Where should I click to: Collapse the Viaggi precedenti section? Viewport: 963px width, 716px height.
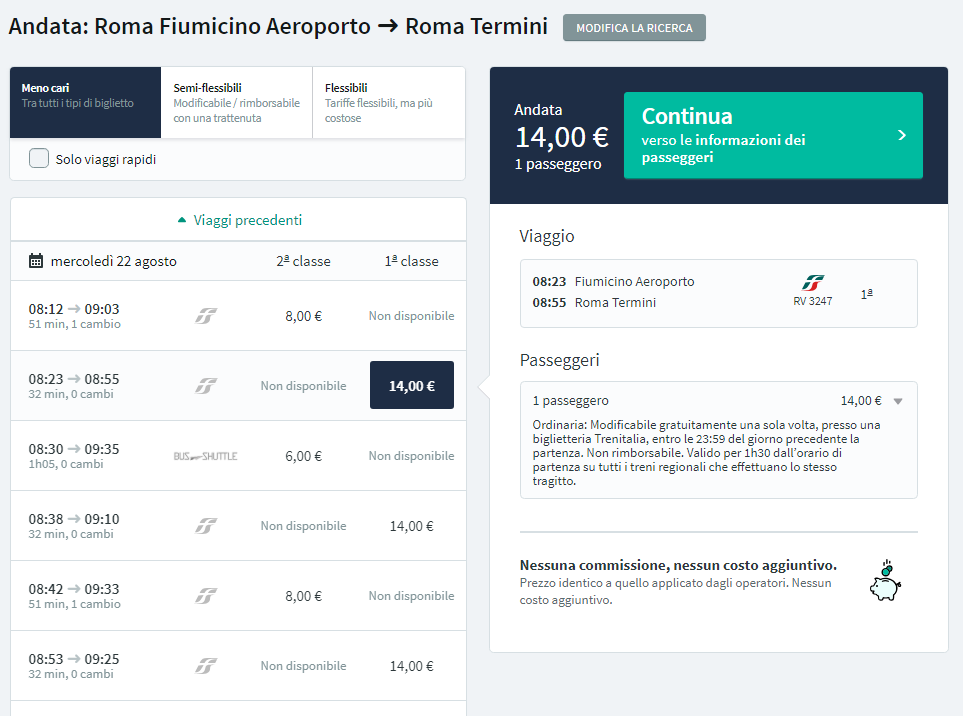point(237,218)
